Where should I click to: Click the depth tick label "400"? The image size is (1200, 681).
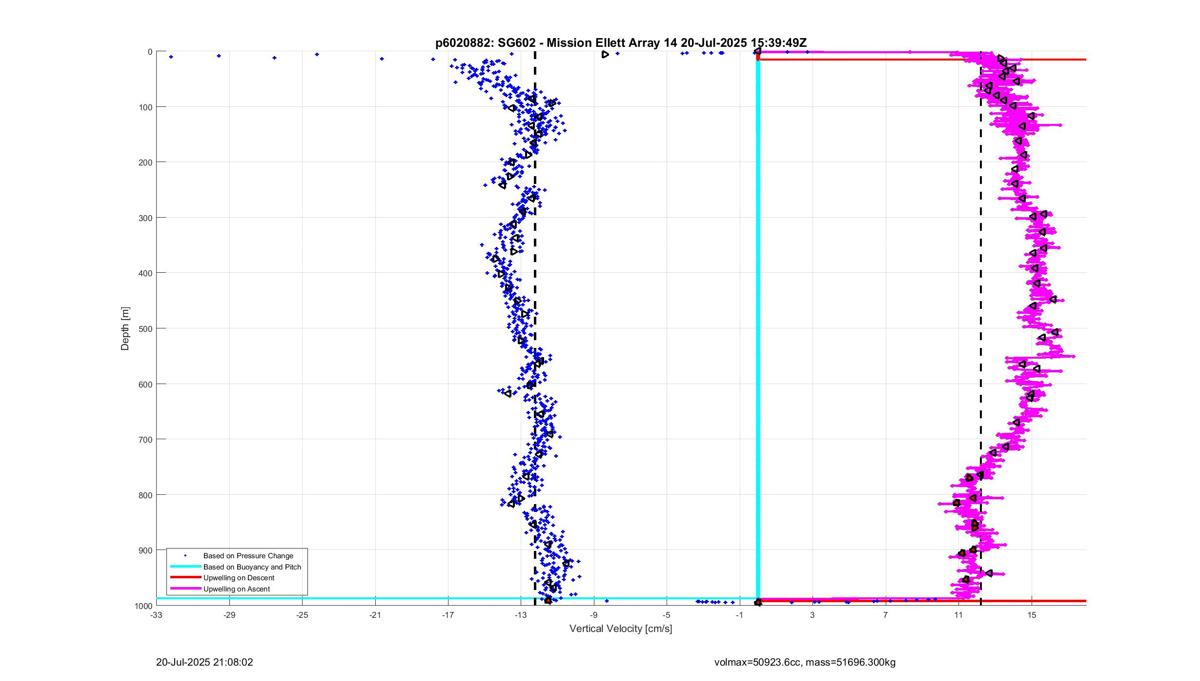[x=146, y=273]
